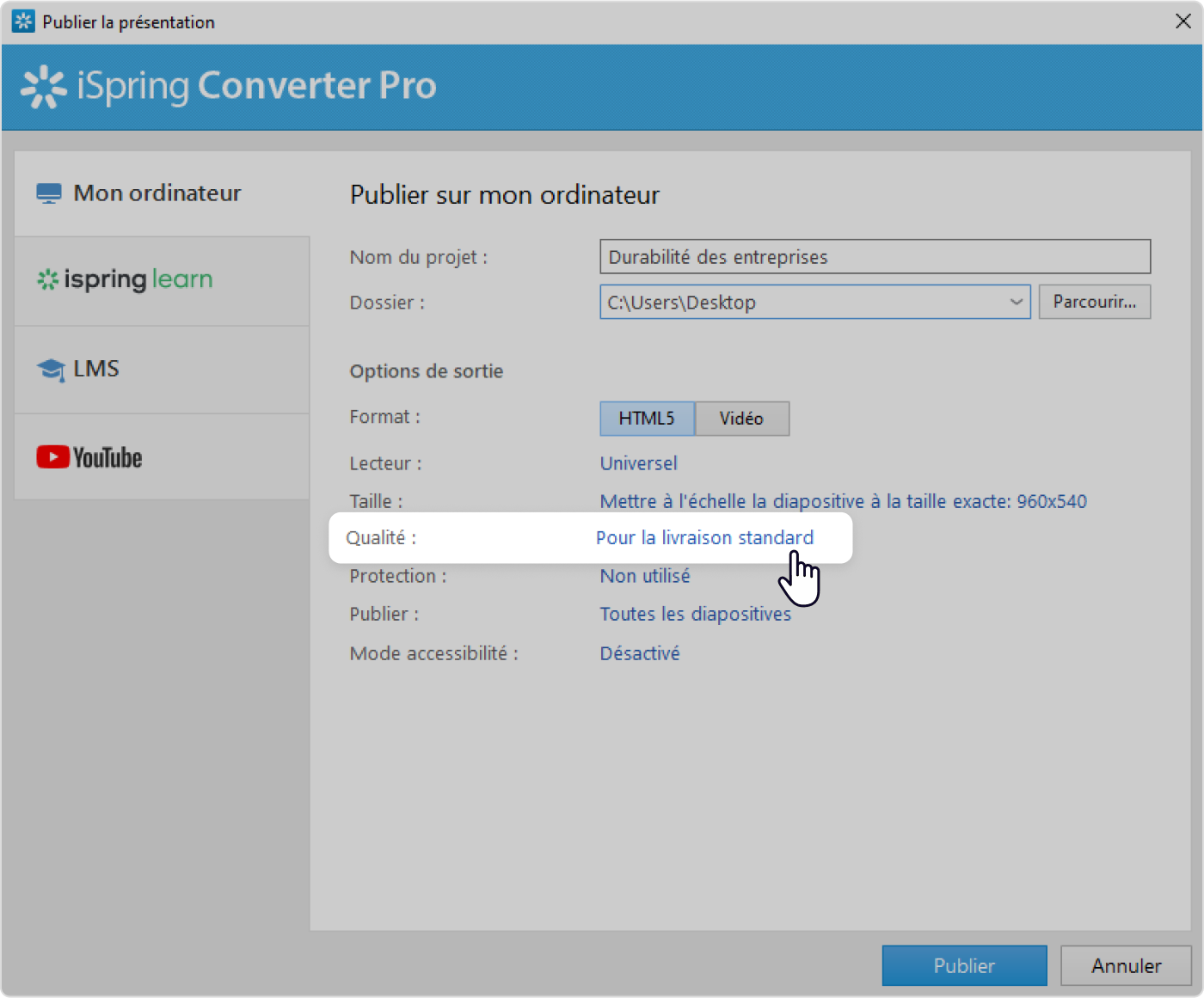Image resolution: width=1204 pixels, height=998 pixels.
Task: Close the Publier la présentation dialog
Action: coord(1183,21)
